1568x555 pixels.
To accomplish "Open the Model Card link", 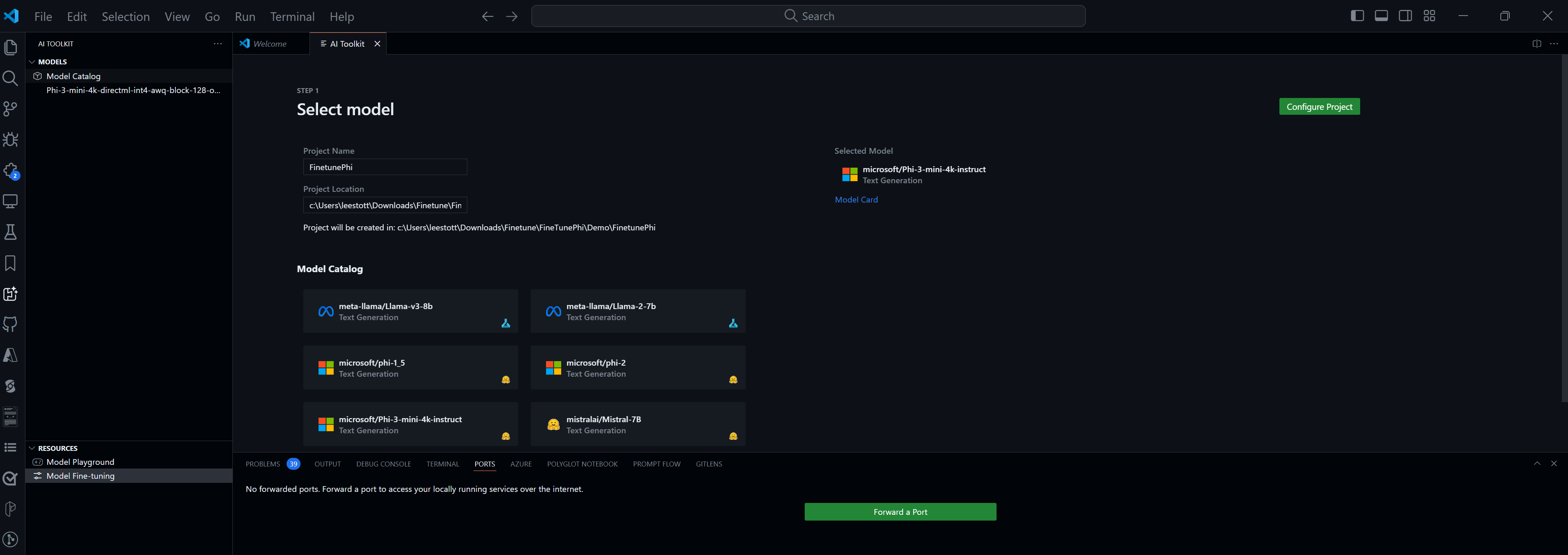I will tap(856, 200).
